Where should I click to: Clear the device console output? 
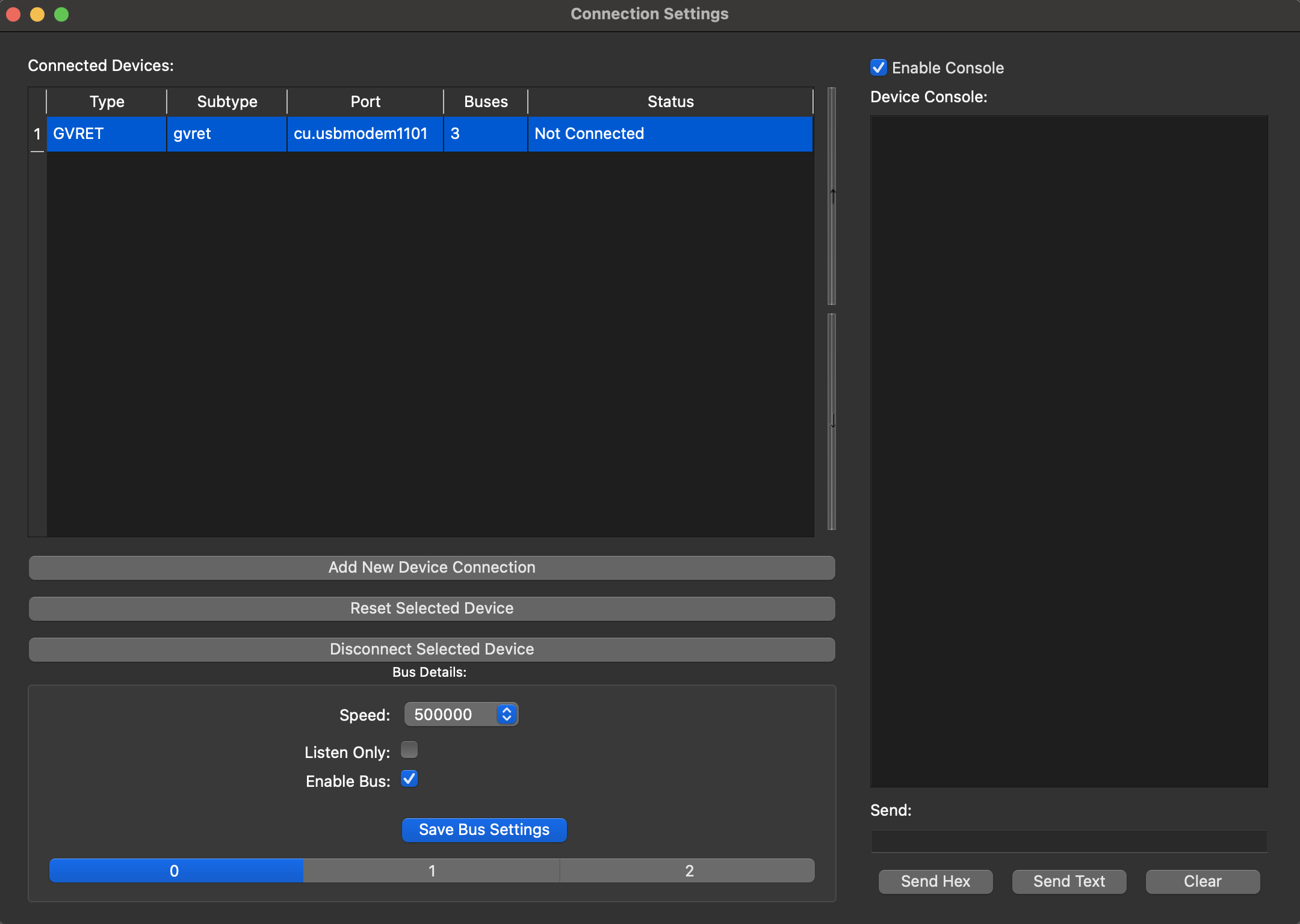[1202, 881]
